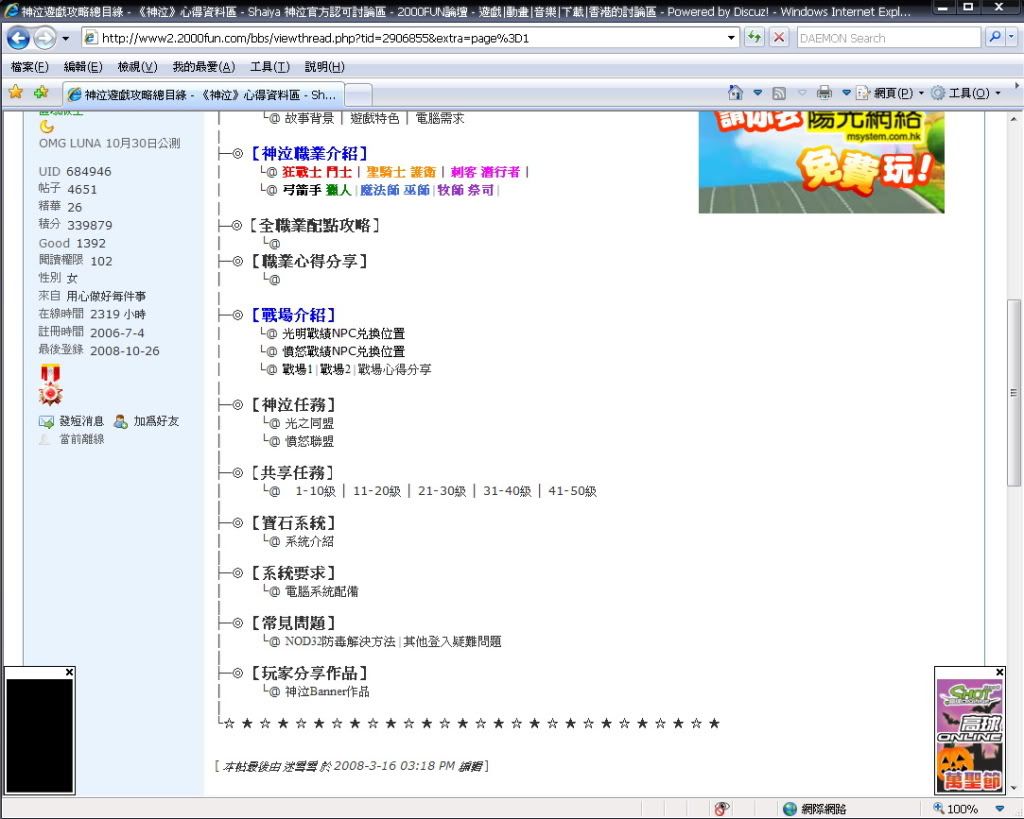This screenshot has width=1024, height=819.
Task: Click the Refresh page icon
Action: click(x=755, y=38)
